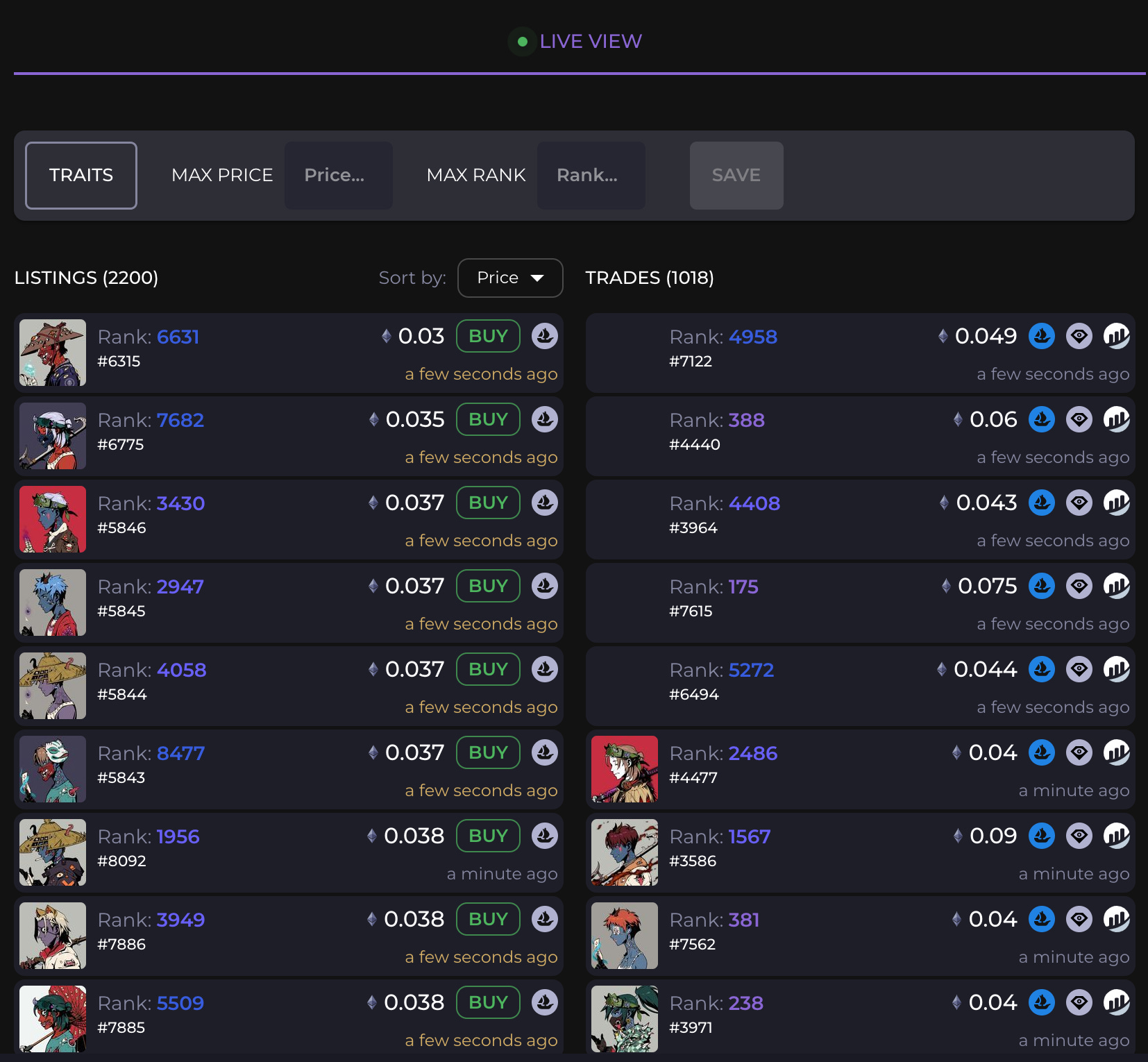Screen dimensions: 1148x1062
Task: Buy listing #5845 rank 2947
Action: click(x=488, y=586)
